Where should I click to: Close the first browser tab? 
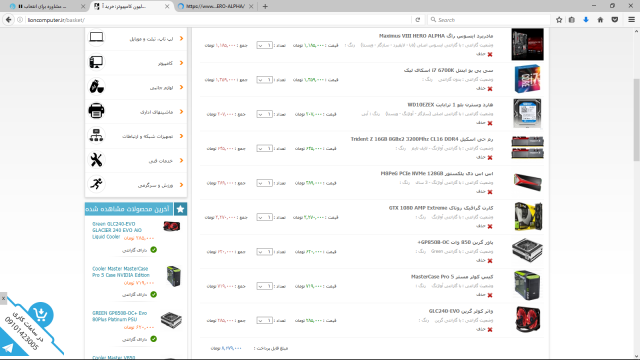(83, 7)
